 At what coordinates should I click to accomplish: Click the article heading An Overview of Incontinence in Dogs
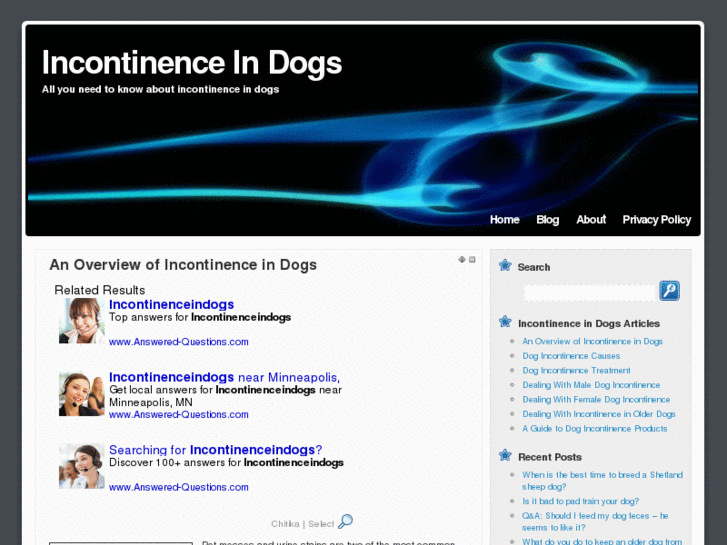pyautogui.click(x=183, y=265)
